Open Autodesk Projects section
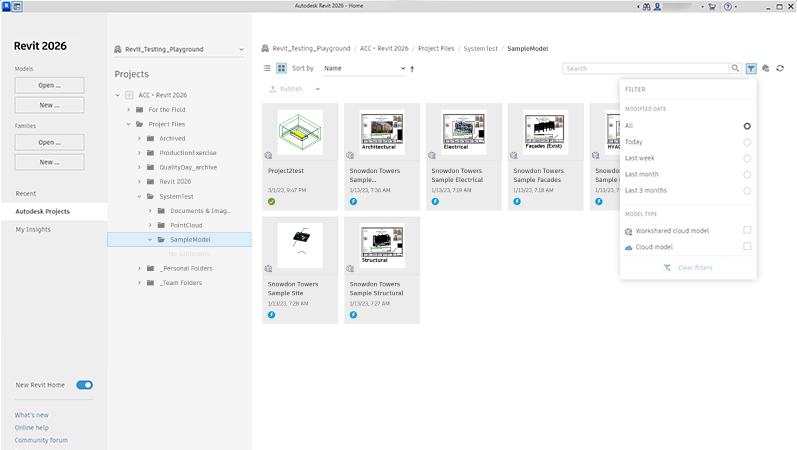This screenshot has width=797, height=450. pyautogui.click(x=54, y=212)
